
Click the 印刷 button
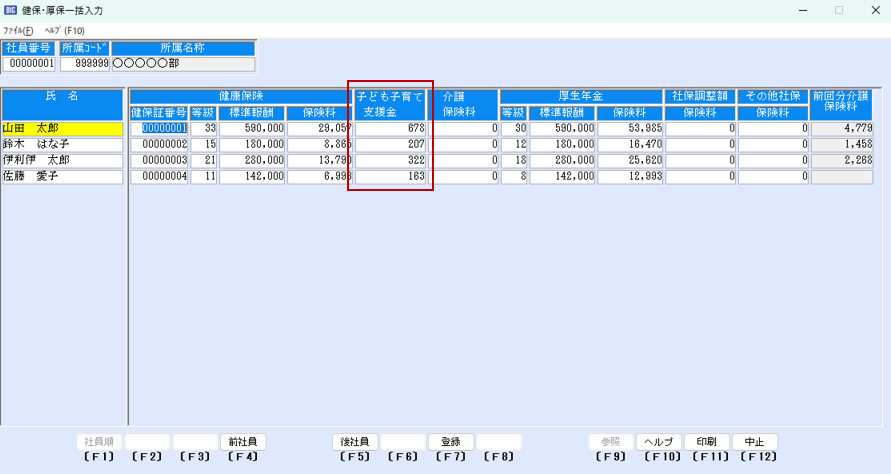pos(707,442)
